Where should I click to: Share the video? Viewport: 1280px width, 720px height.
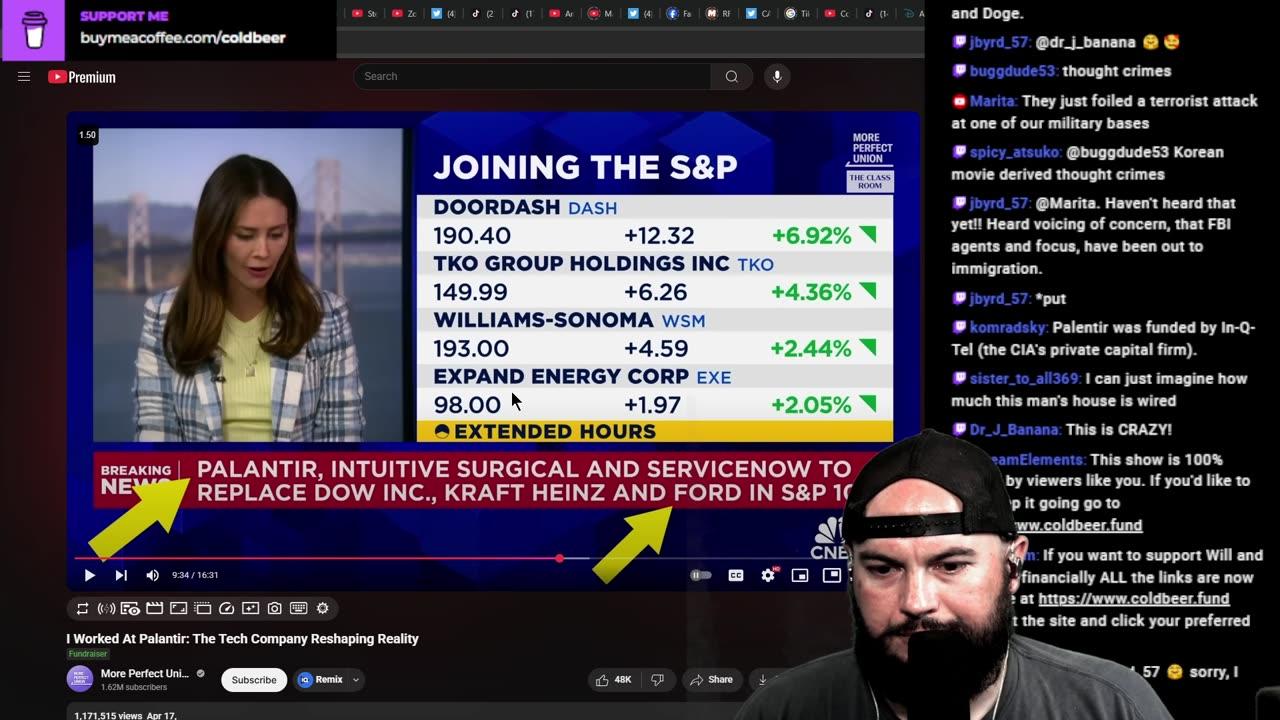(x=711, y=680)
